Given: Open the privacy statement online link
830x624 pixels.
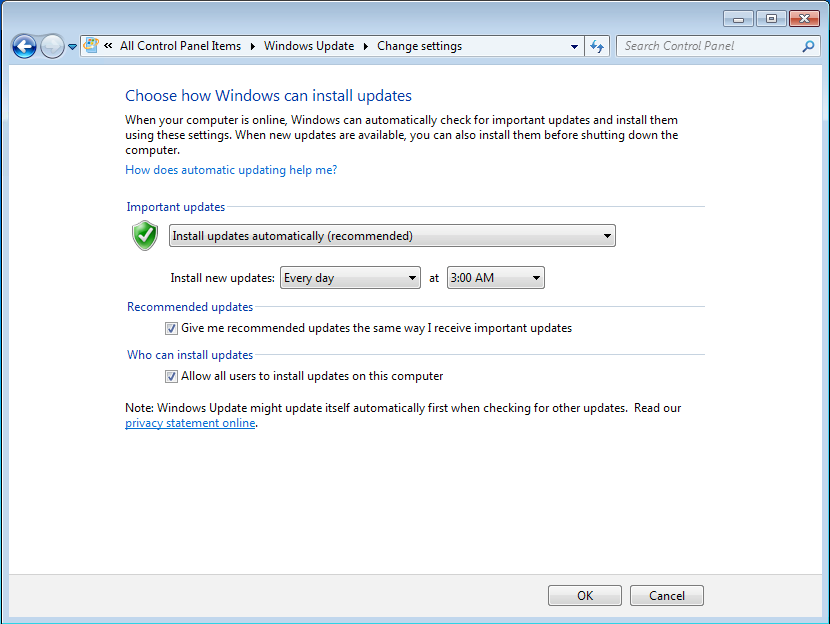Looking at the screenshot, I should [190, 423].
